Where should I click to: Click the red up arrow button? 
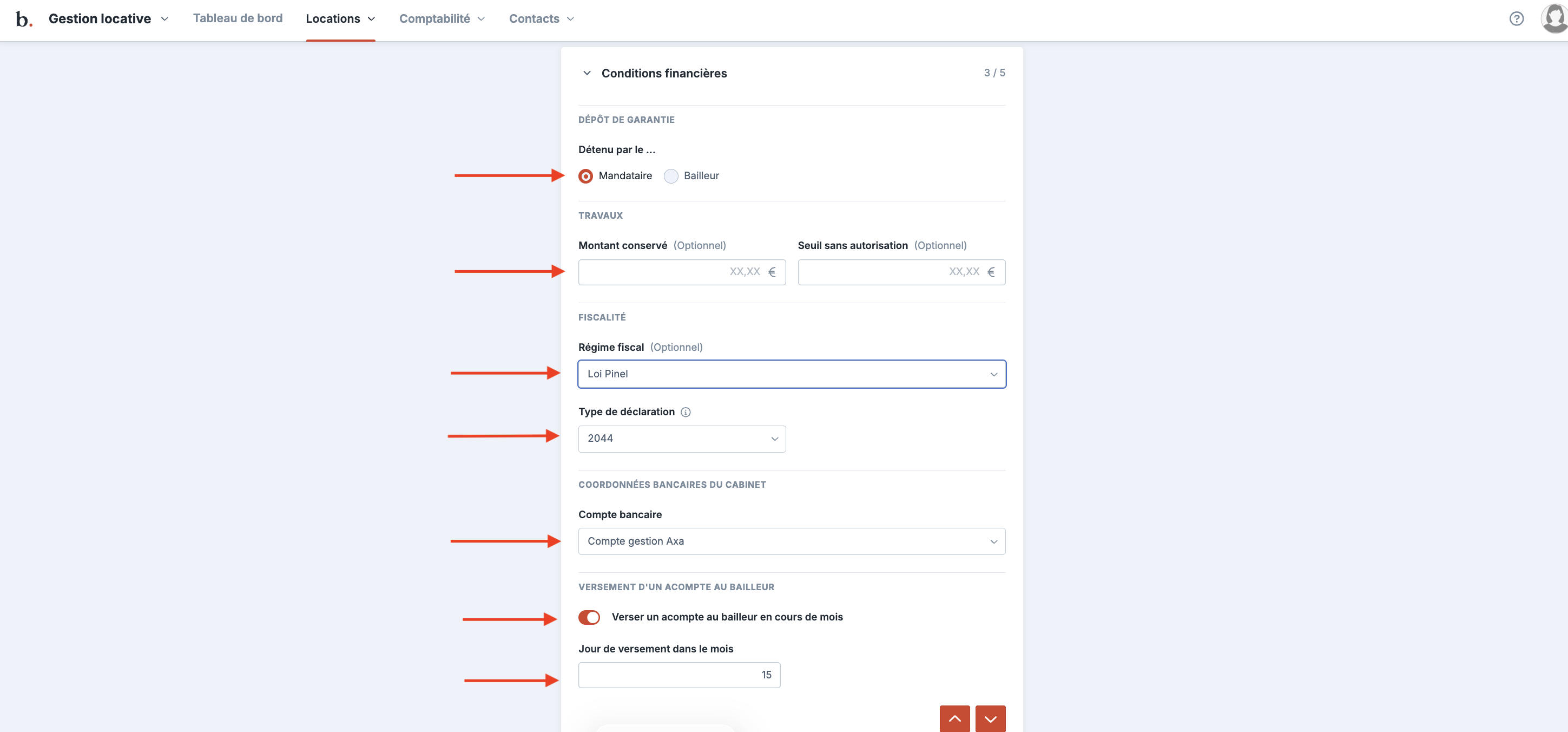pos(954,718)
